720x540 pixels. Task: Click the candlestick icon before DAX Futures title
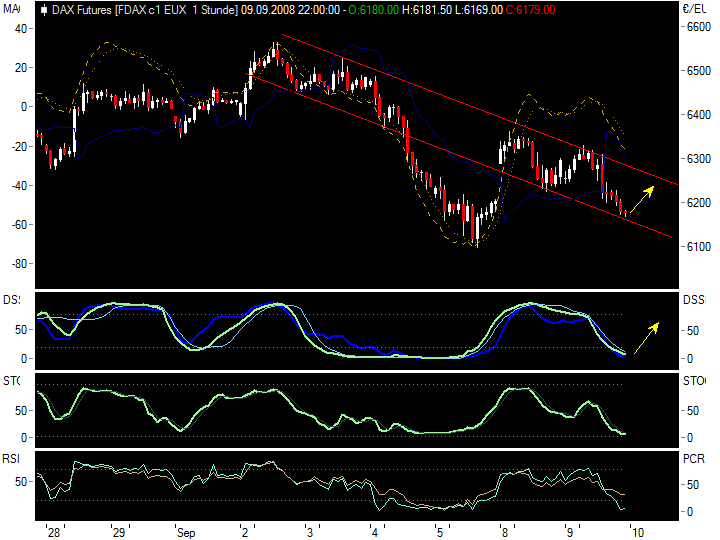click(44, 10)
